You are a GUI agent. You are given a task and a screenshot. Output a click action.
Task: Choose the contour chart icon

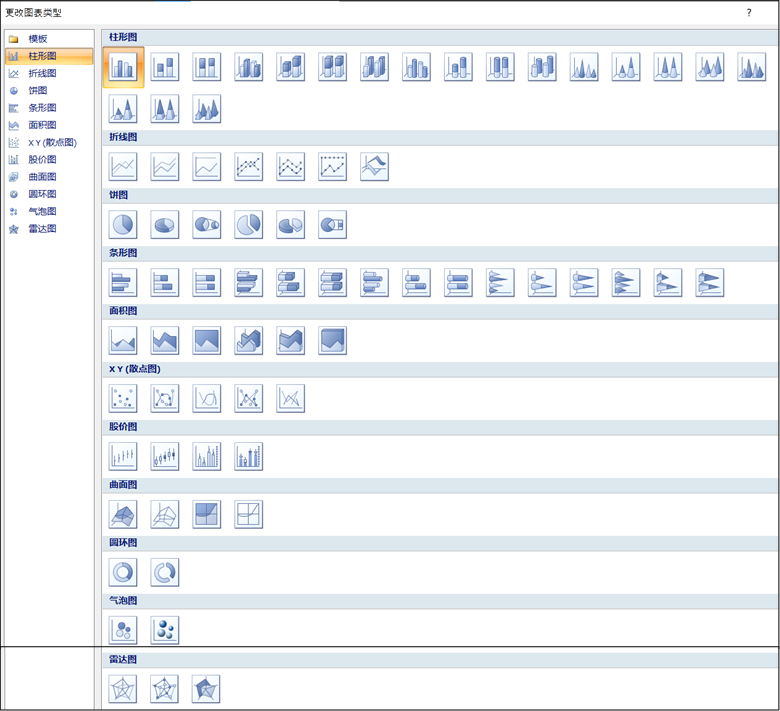coord(206,514)
